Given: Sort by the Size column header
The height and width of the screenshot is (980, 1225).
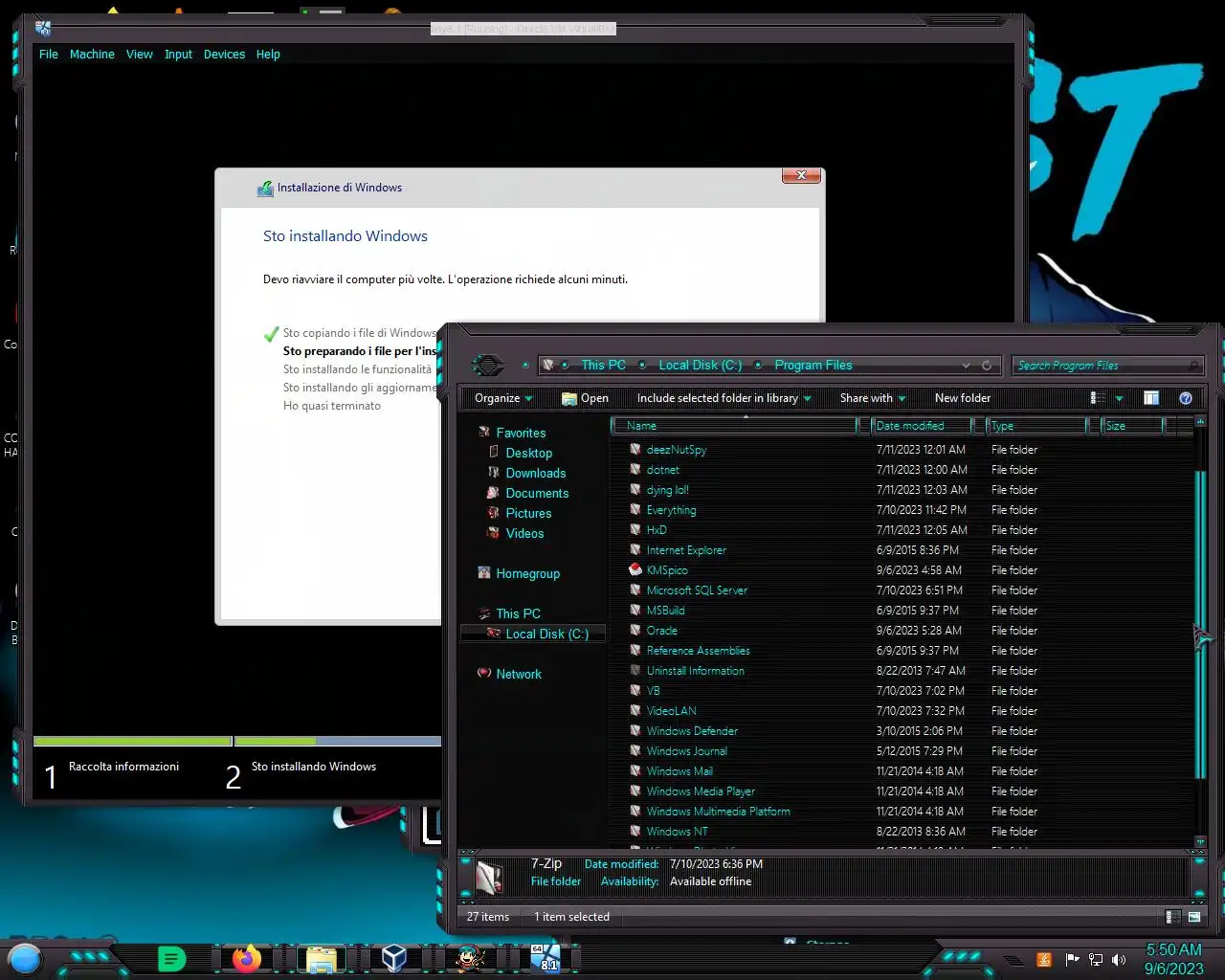Looking at the screenshot, I should click(x=1132, y=426).
